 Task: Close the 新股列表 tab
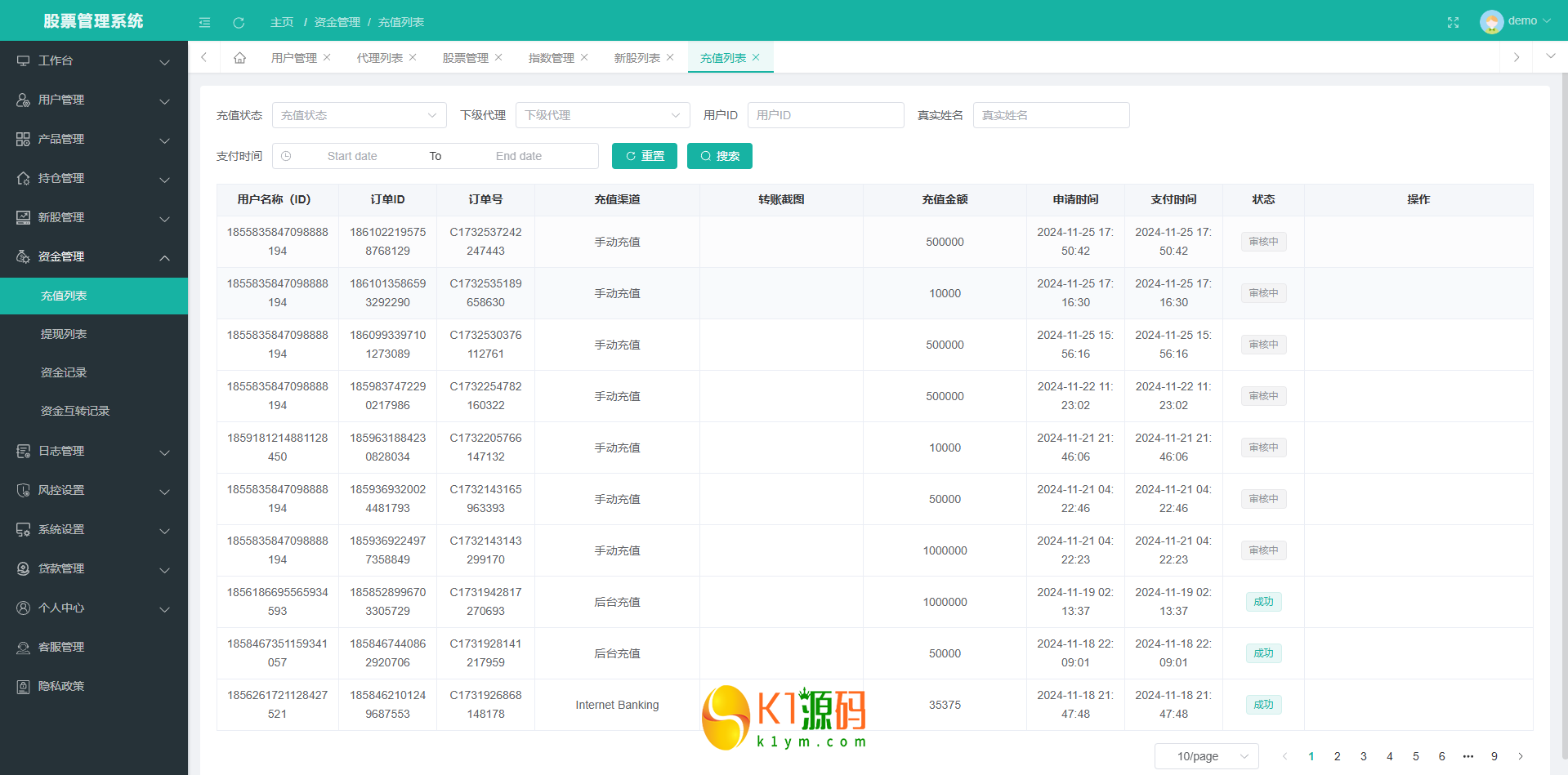coord(670,57)
